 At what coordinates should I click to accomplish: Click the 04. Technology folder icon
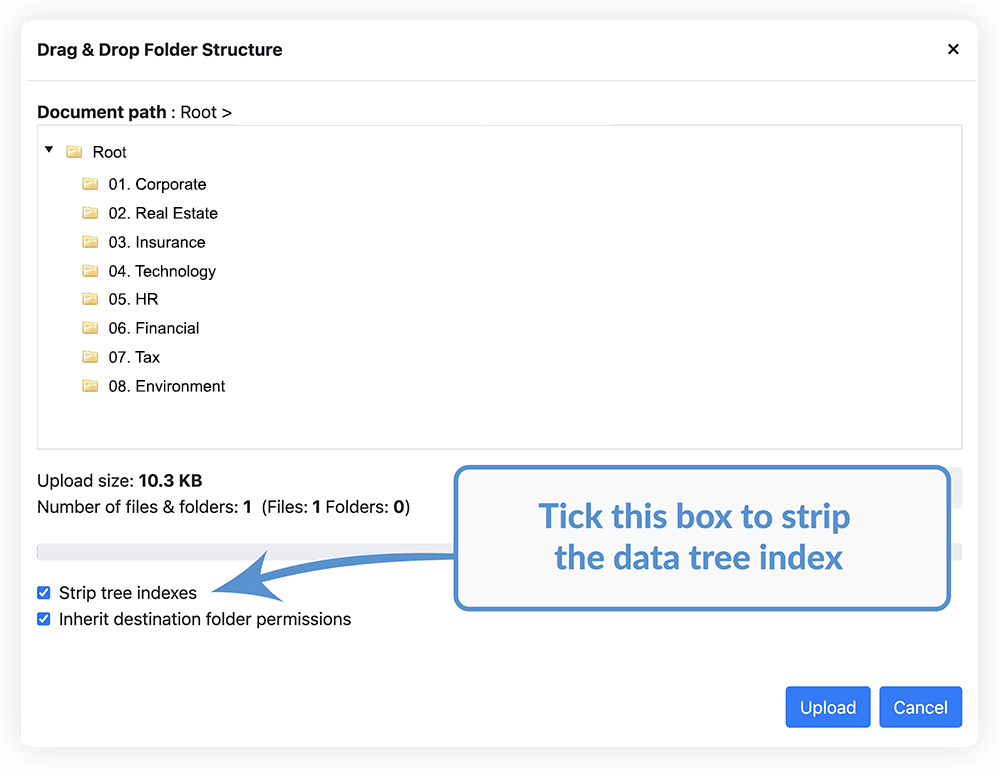coord(90,271)
